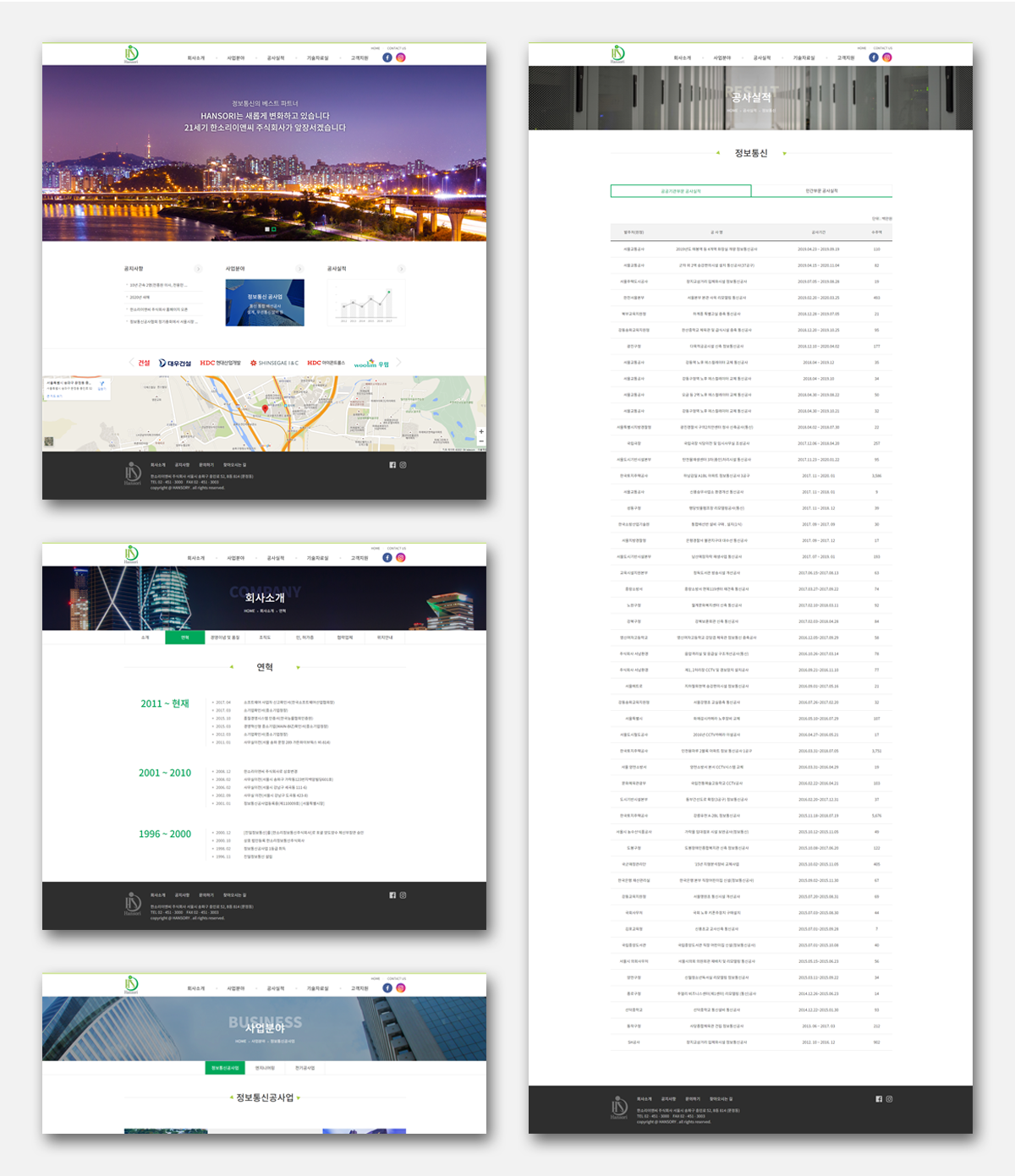Open the 정보통신 공사업 thumbnail banner
Image resolution: width=1015 pixels, height=1176 pixels.
pos(265,303)
